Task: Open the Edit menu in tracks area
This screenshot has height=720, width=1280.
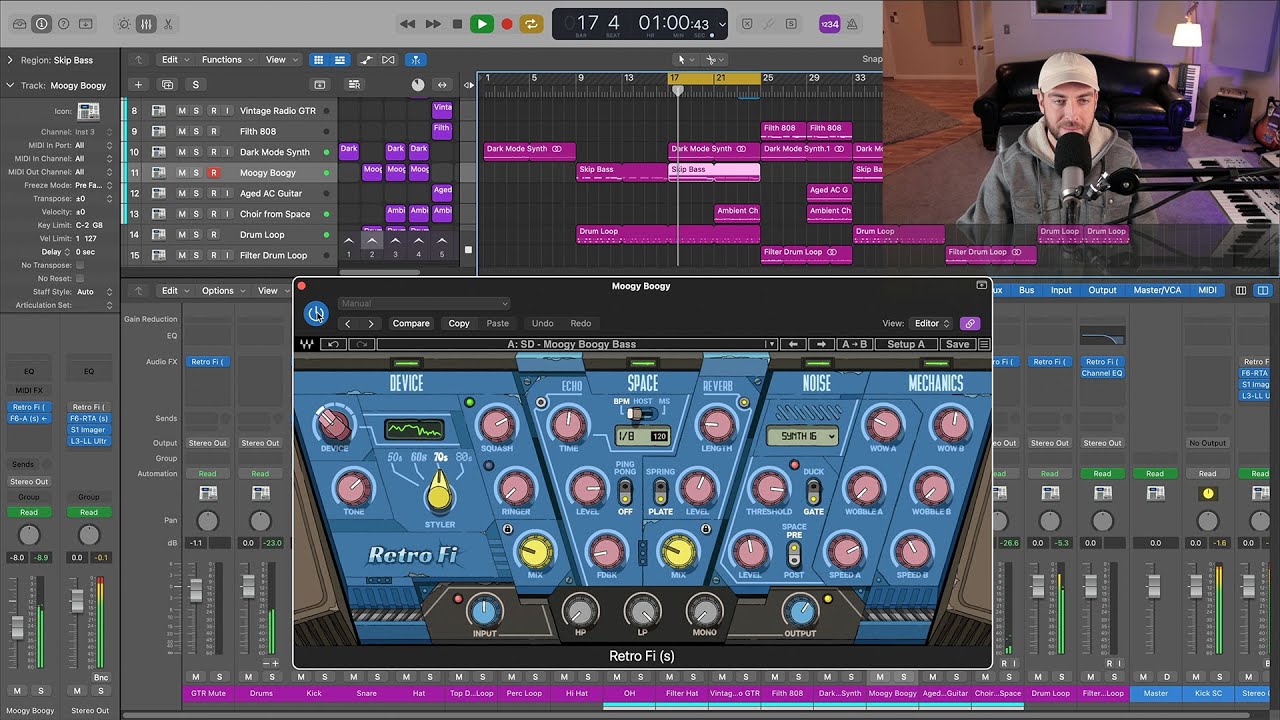Action: 175,60
